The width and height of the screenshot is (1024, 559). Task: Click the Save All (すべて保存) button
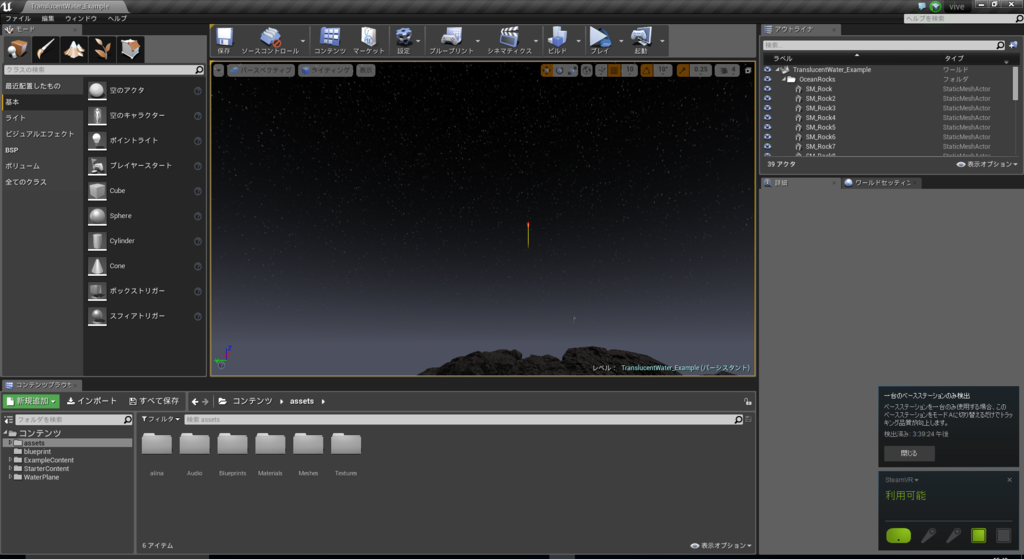click(154, 401)
